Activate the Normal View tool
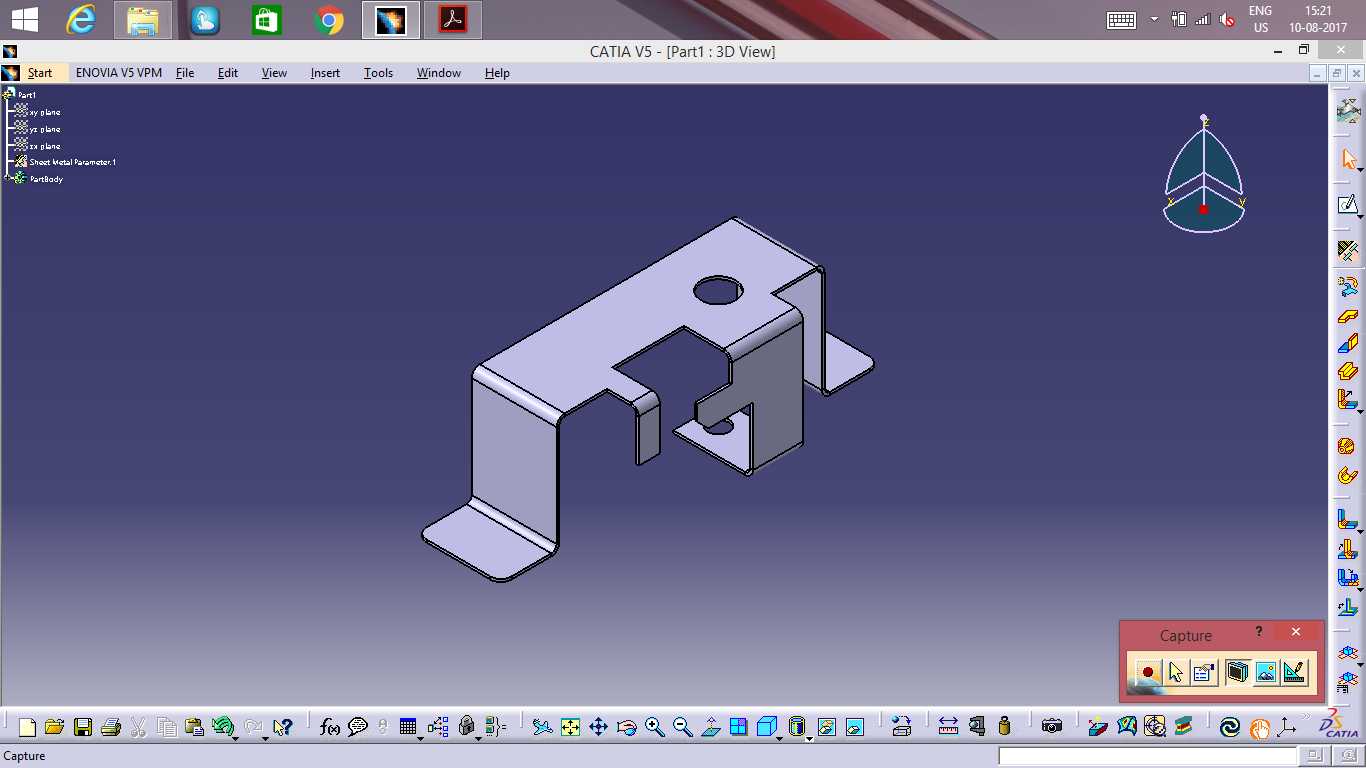 (710, 727)
